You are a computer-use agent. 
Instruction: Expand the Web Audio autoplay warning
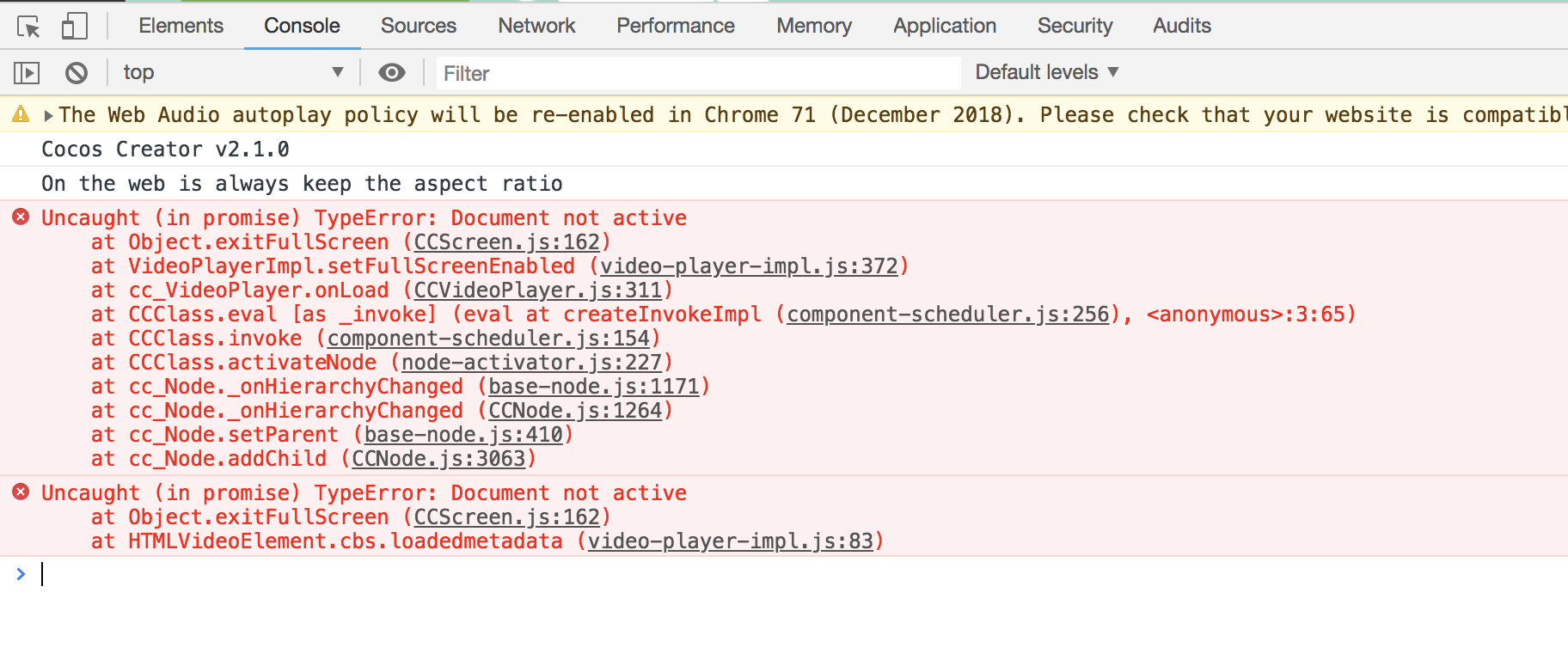48,115
